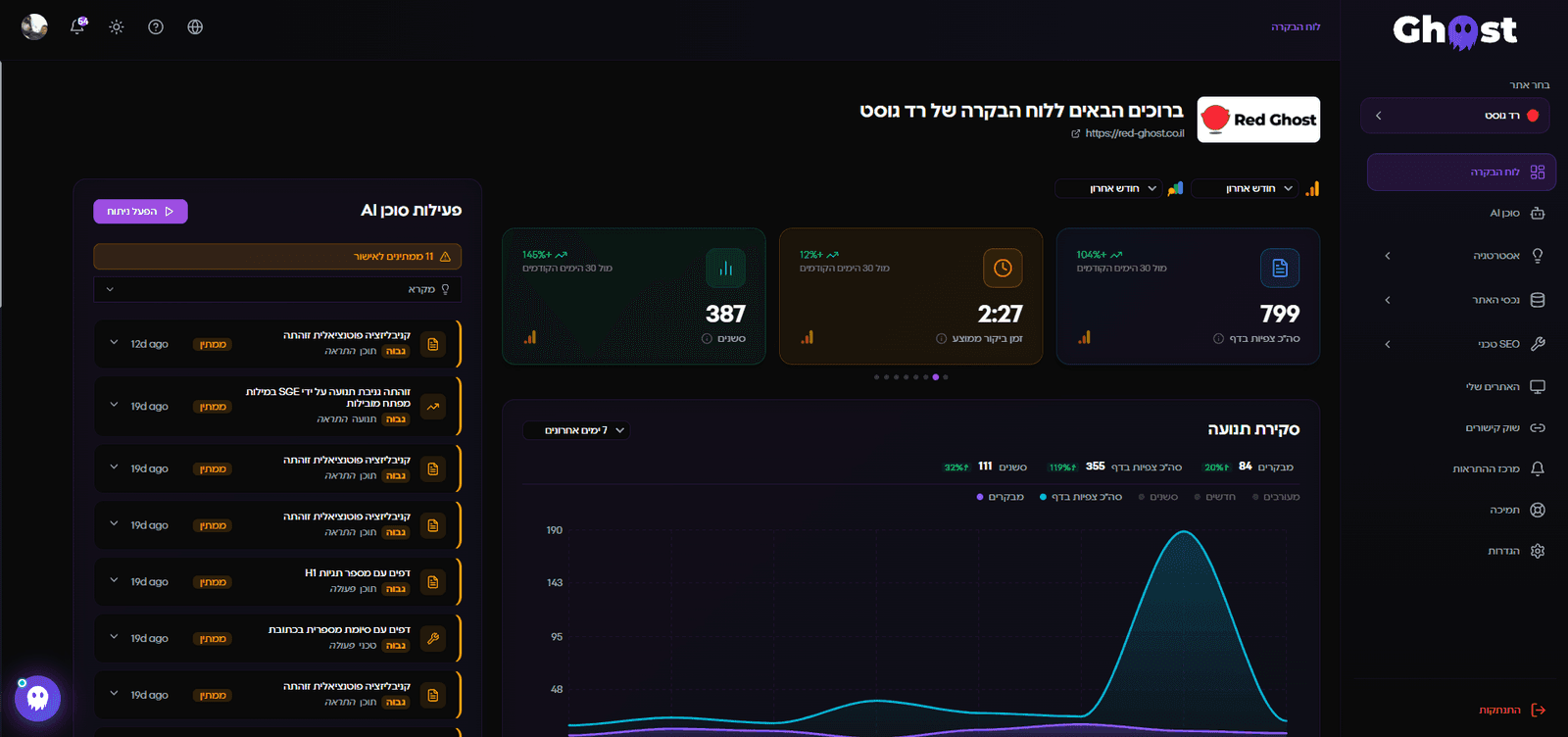This screenshot has width=1568, height=737.
Task: Click the bar chart icon on 387 card
Action: (x=726, y=268)
